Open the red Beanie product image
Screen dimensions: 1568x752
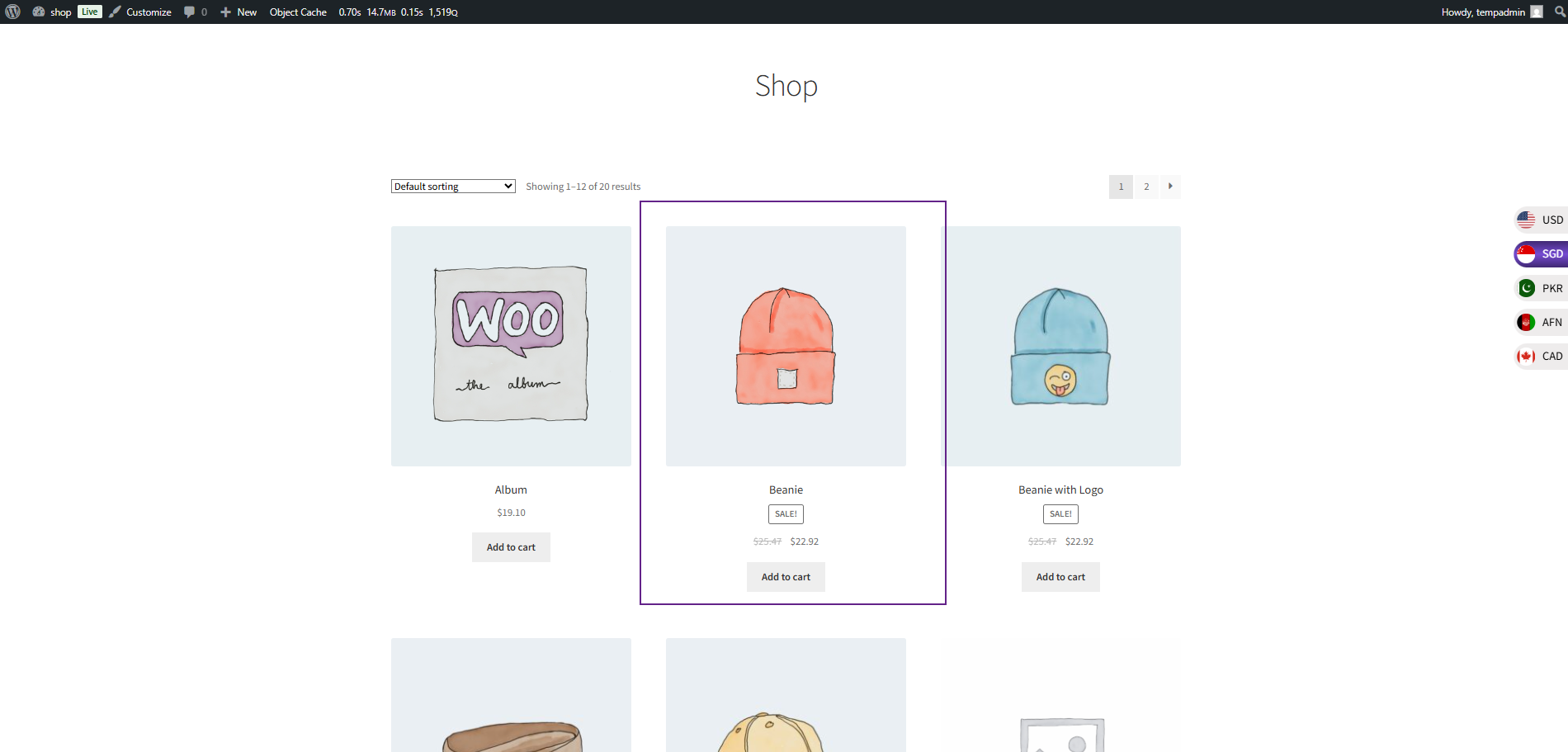tap(786, 346)
